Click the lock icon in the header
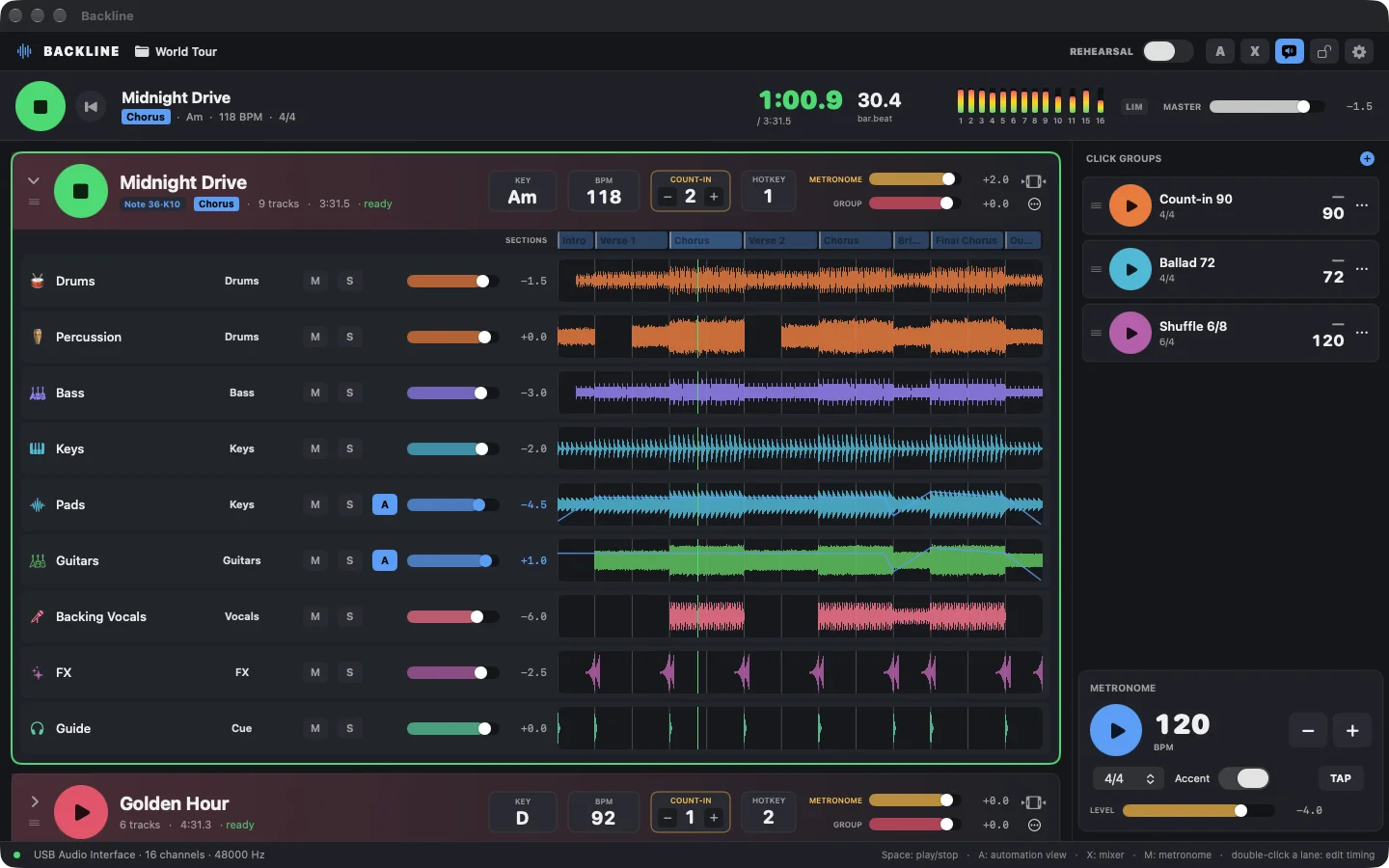 1324,52
